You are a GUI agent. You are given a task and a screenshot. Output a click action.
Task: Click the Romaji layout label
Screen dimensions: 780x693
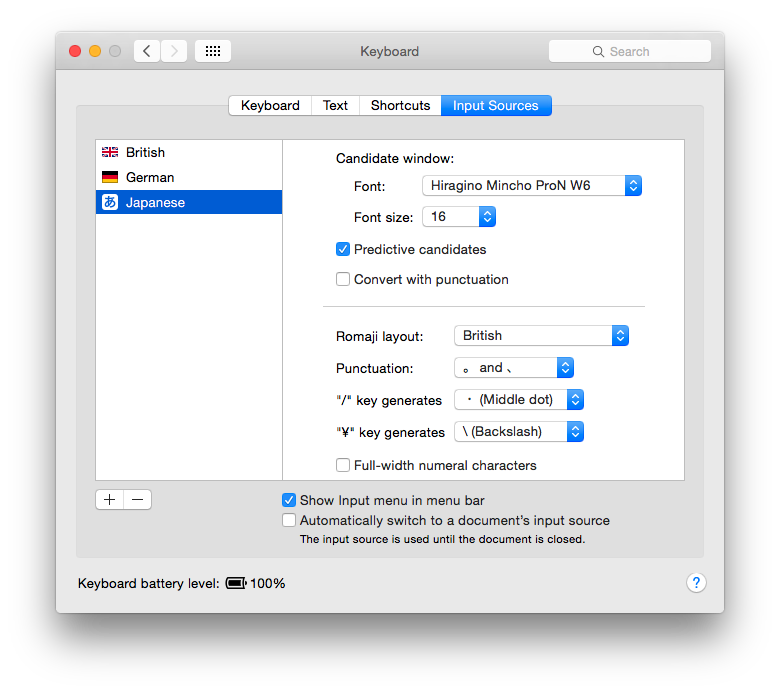(x=380, y=336)
